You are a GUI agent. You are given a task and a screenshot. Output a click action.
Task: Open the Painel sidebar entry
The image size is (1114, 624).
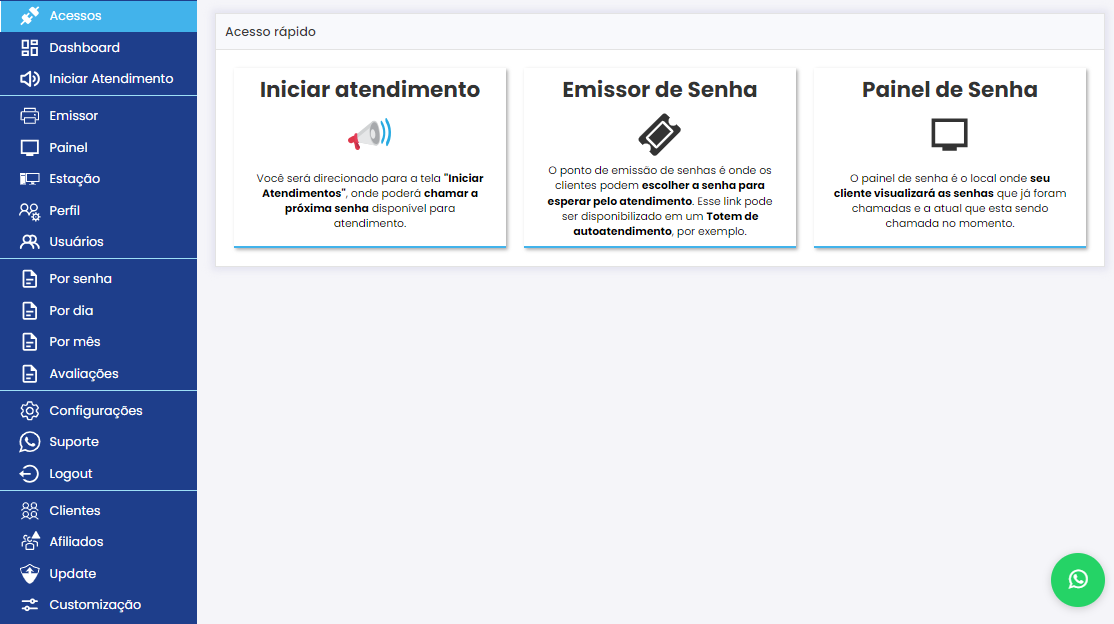click(68, 148)
